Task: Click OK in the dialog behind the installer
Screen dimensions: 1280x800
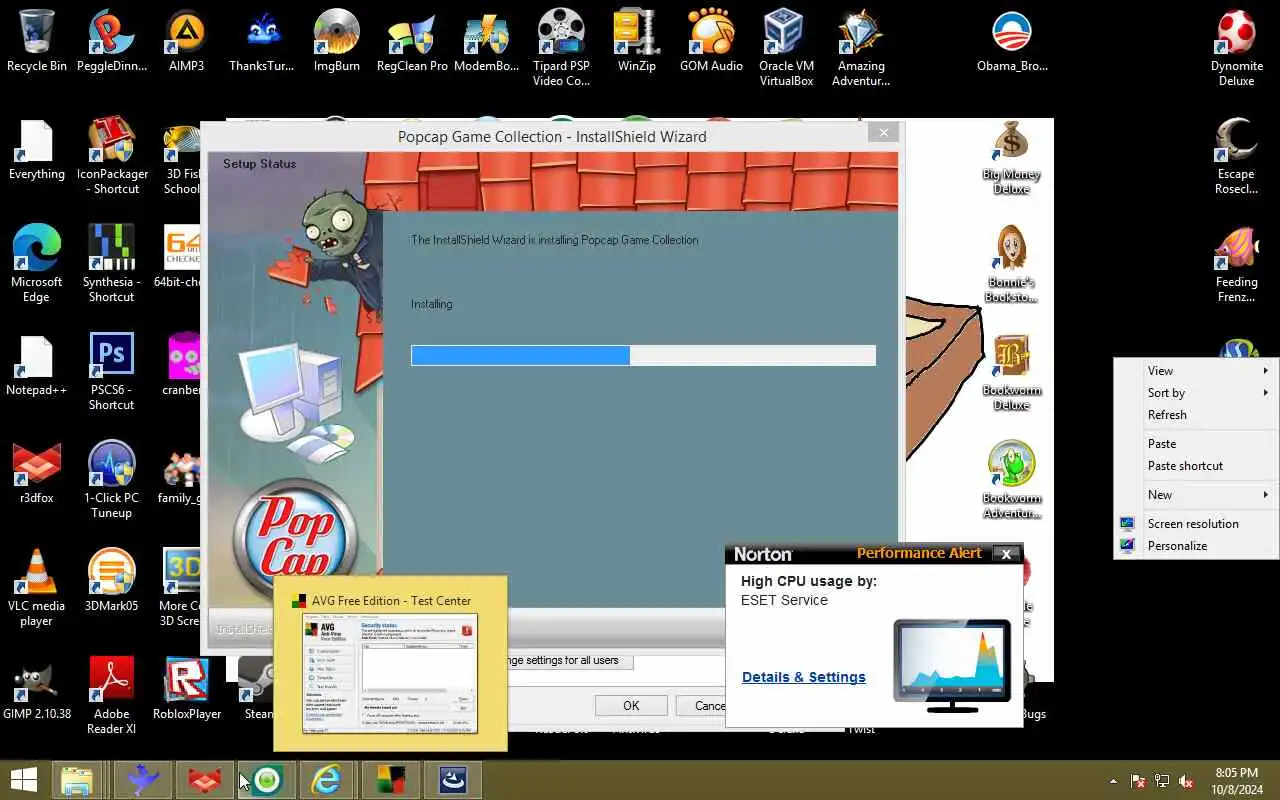Action: pyautogui.click(x=631, y=705)
